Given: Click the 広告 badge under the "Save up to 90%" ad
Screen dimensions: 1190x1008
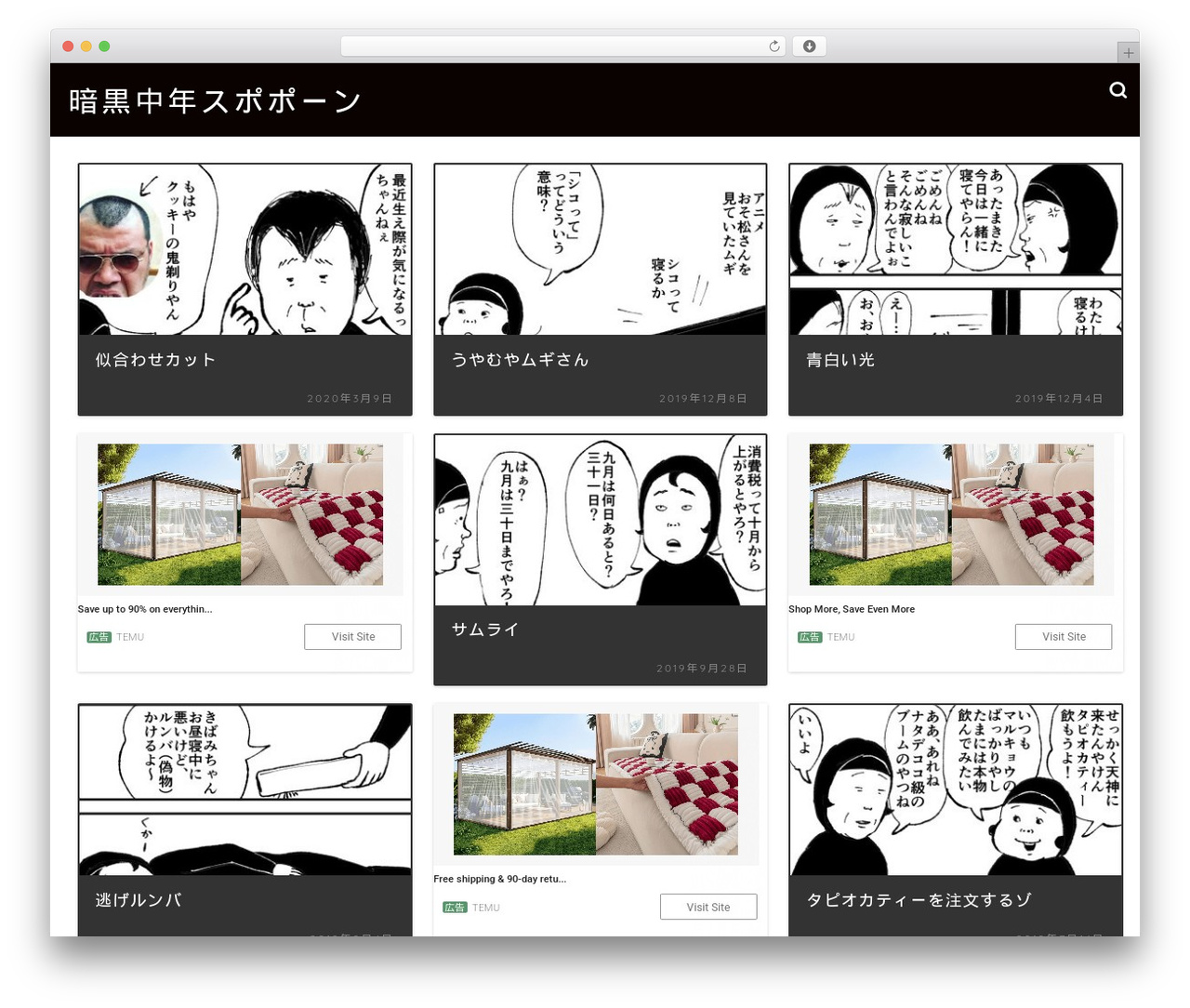Looking at the screenshot, I should tap(99, 637).
